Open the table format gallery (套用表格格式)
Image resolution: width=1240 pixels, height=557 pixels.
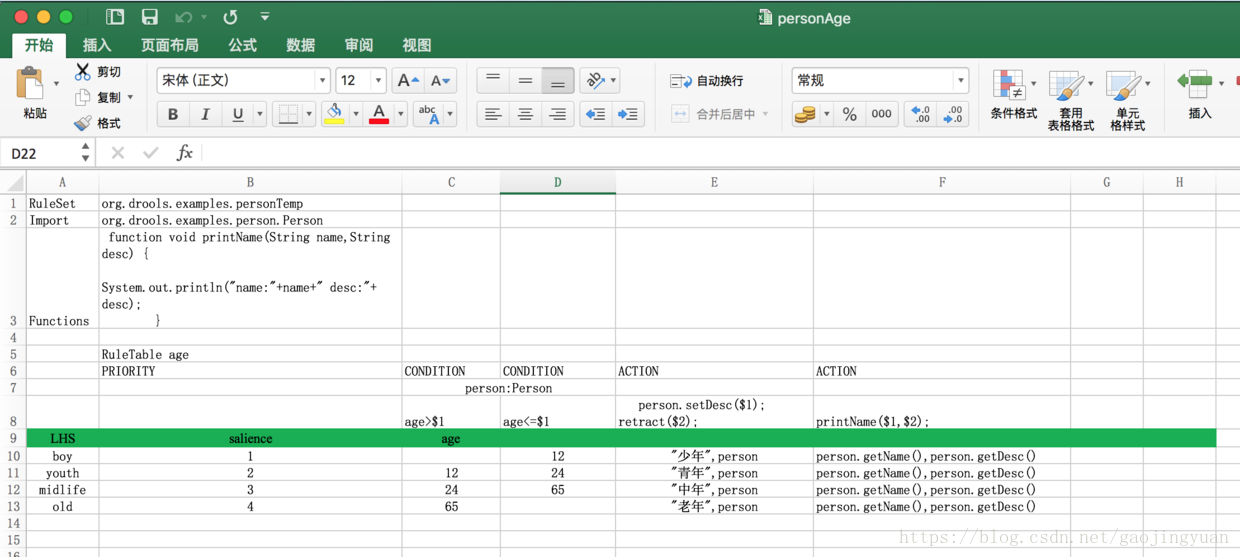pos(1070,101)
